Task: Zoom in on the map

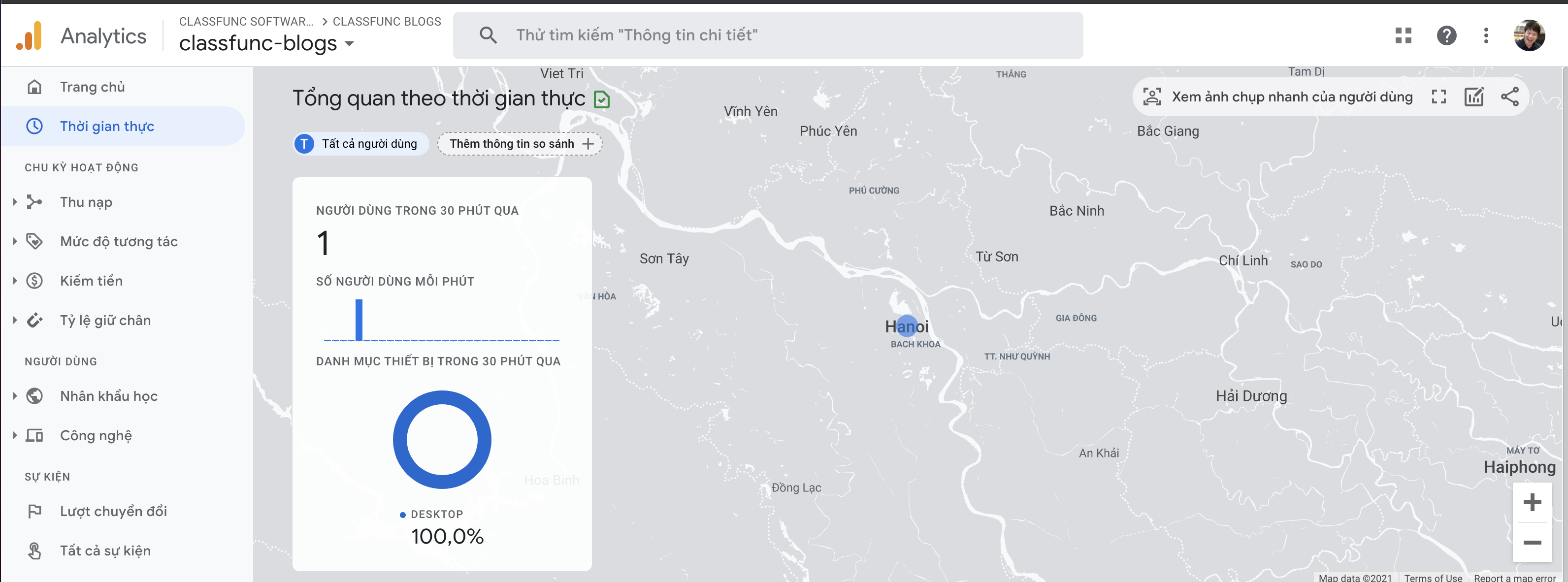Action: [x=1532, y=502]
